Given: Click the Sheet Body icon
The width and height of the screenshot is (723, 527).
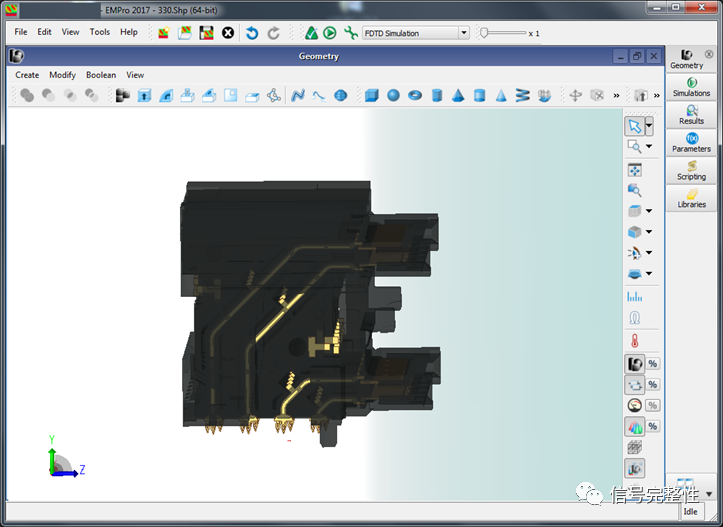Looking at the screenshot, I should click(x=231, y=95).
